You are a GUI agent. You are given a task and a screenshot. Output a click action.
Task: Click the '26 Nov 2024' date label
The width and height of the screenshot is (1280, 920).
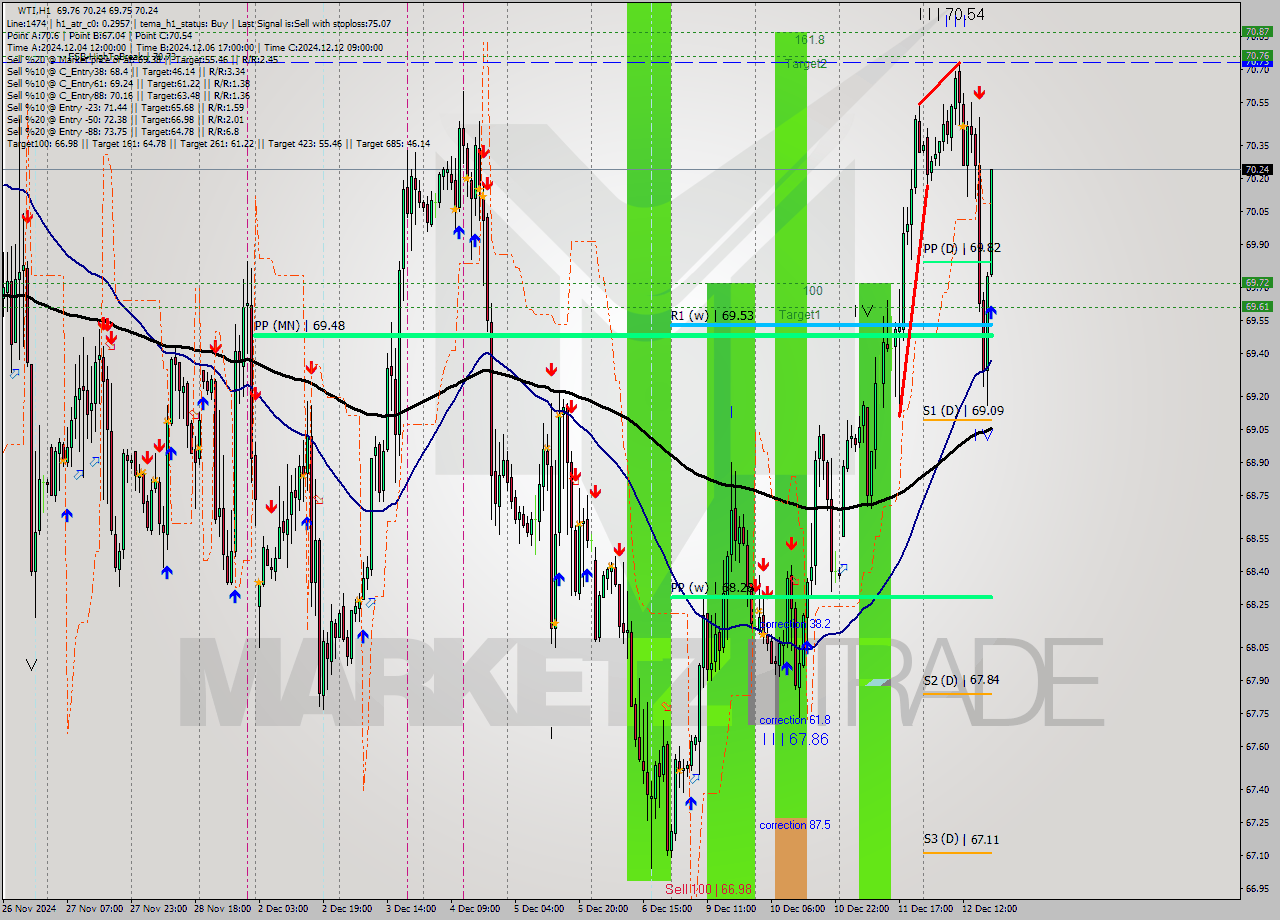[x=30, y=909]
